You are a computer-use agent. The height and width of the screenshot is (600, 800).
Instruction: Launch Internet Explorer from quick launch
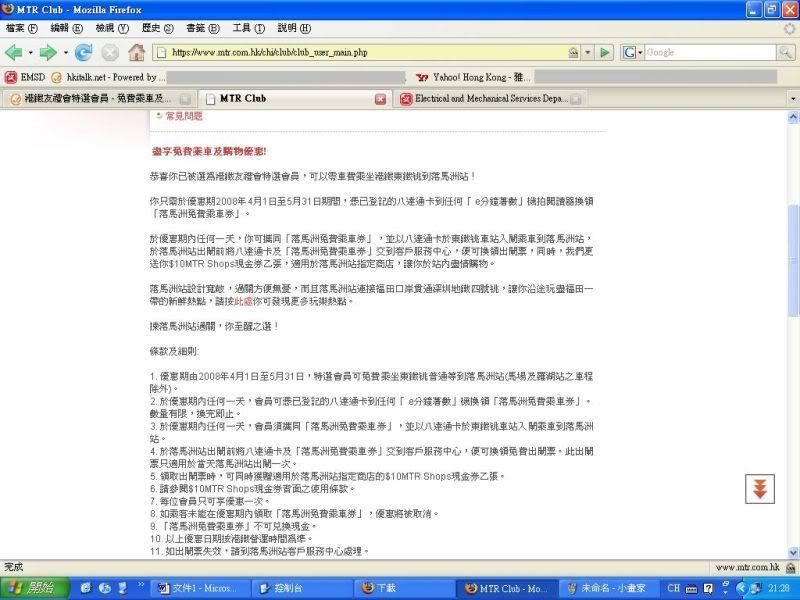pyautogui.click(x=86, y=588)
